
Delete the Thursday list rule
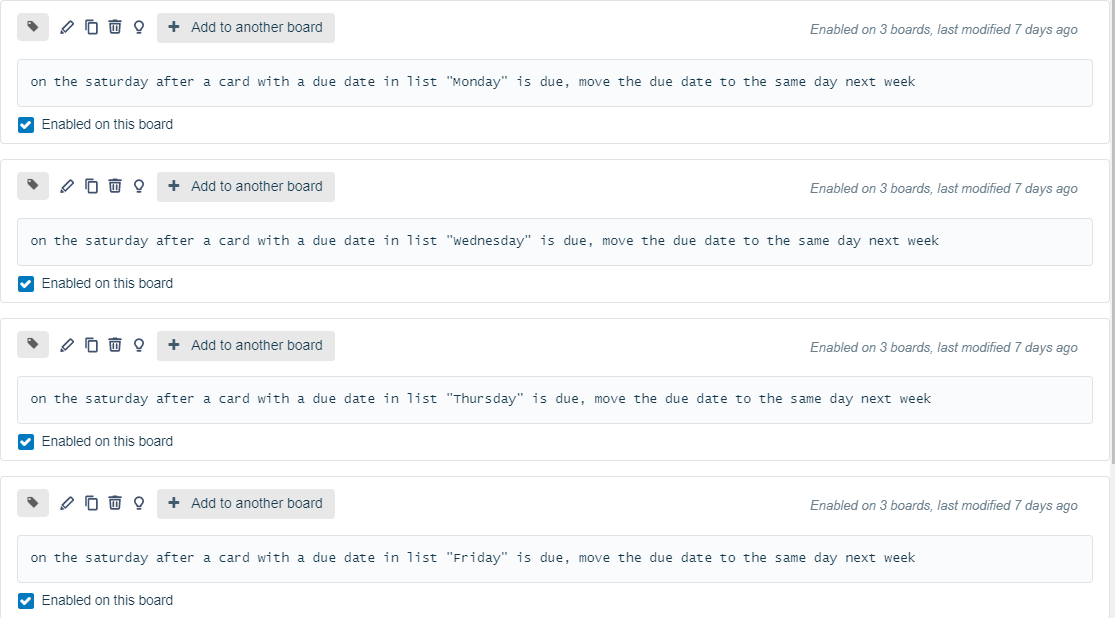coord(114,345)
